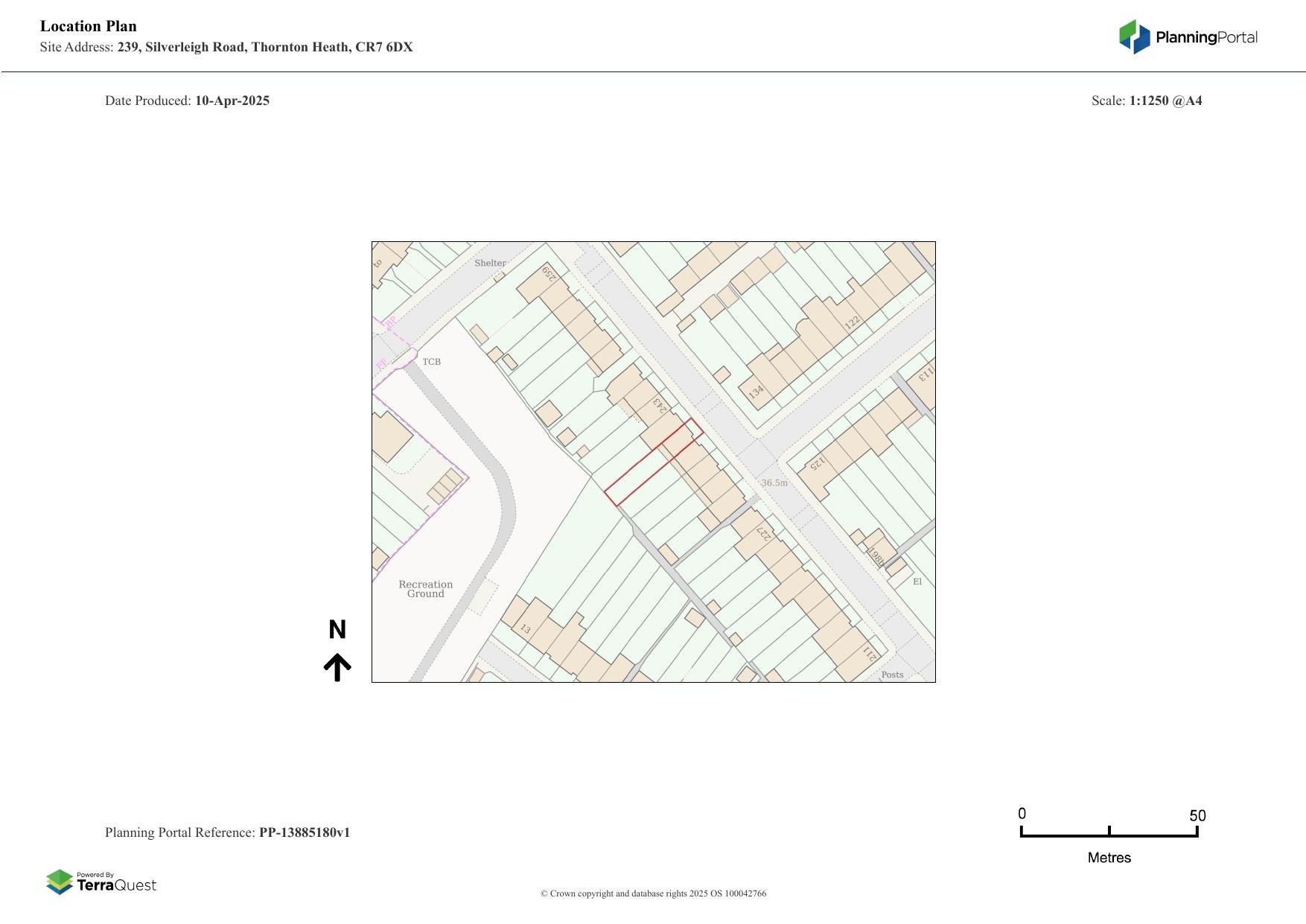Click the 'Posts' label on map
The image size is (1306, 924).
tap(892, 675)
